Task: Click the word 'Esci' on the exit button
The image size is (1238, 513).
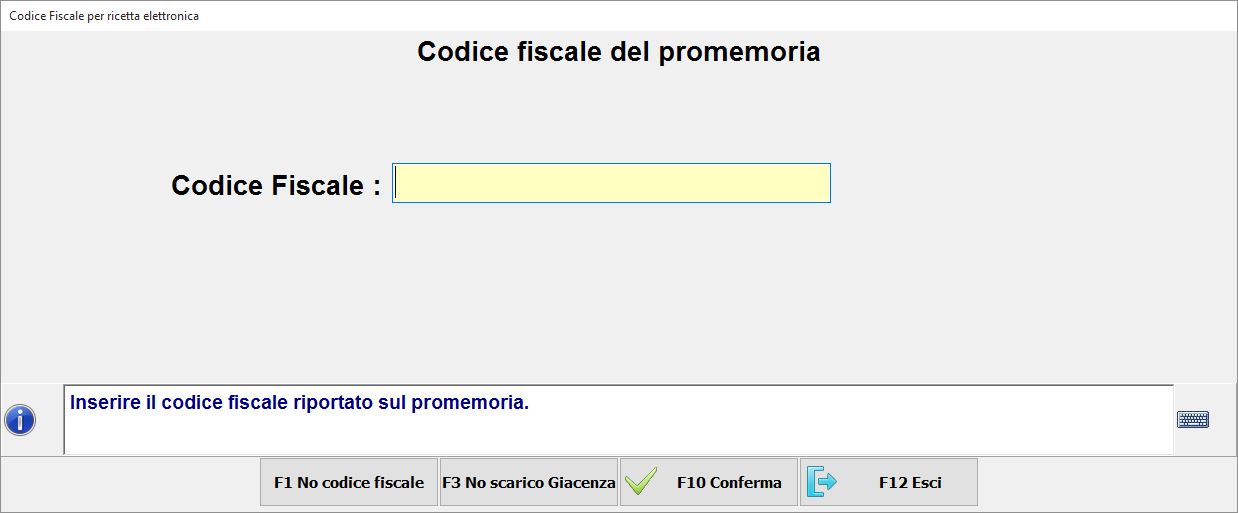Action: (x=926, y=483)
